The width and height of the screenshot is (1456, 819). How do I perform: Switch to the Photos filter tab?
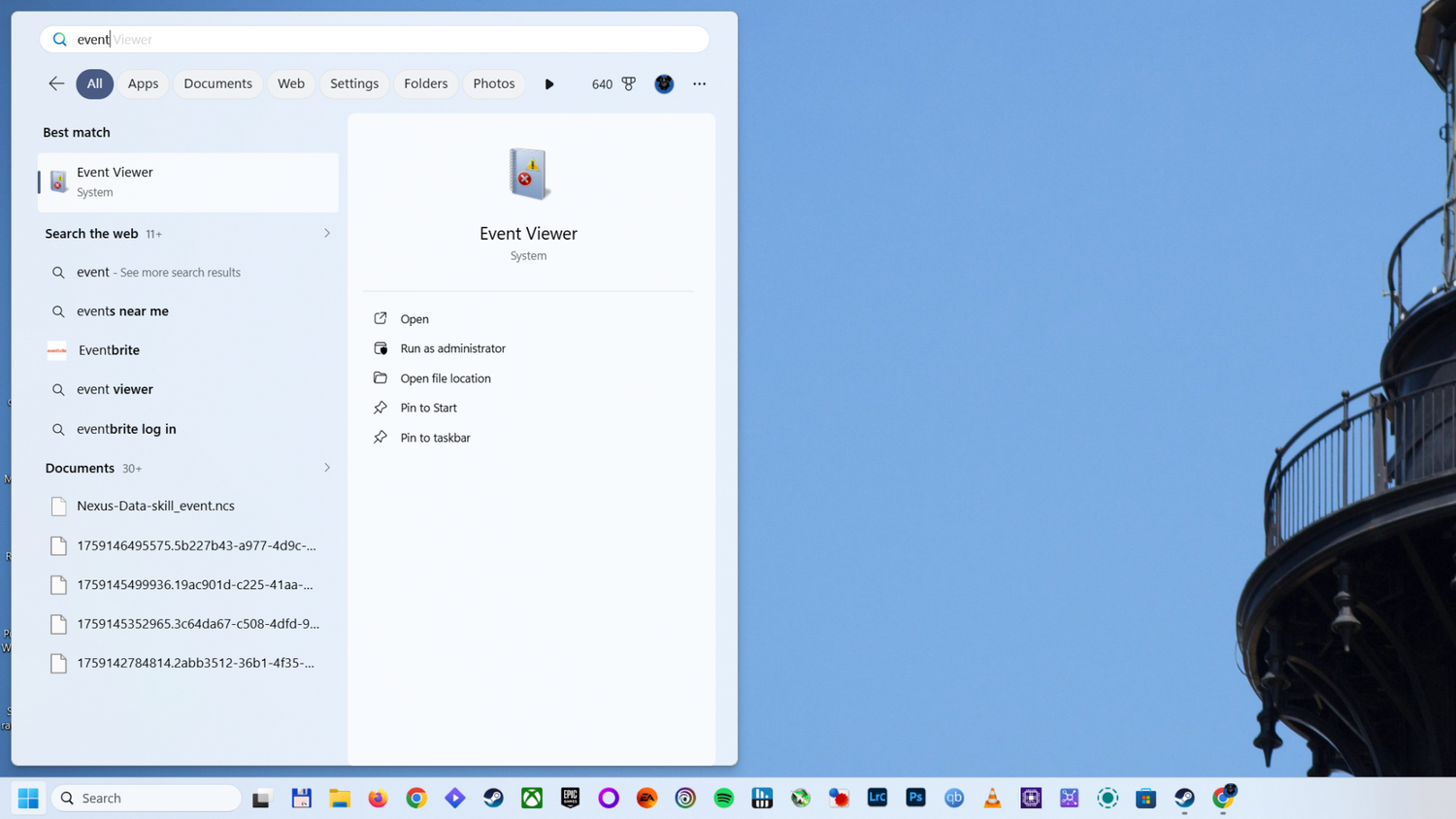click(x=494, y=83)
